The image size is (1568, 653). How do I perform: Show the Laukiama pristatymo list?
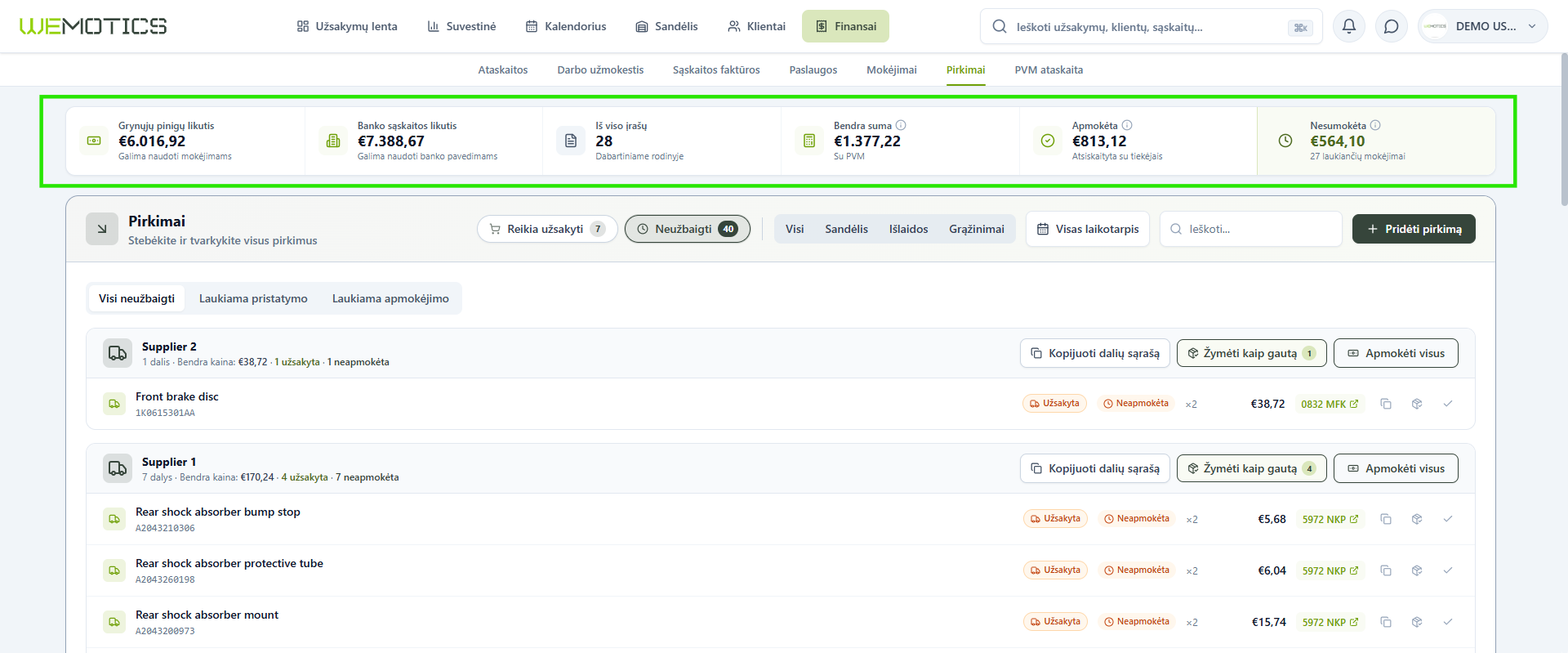tap(253, 298)
